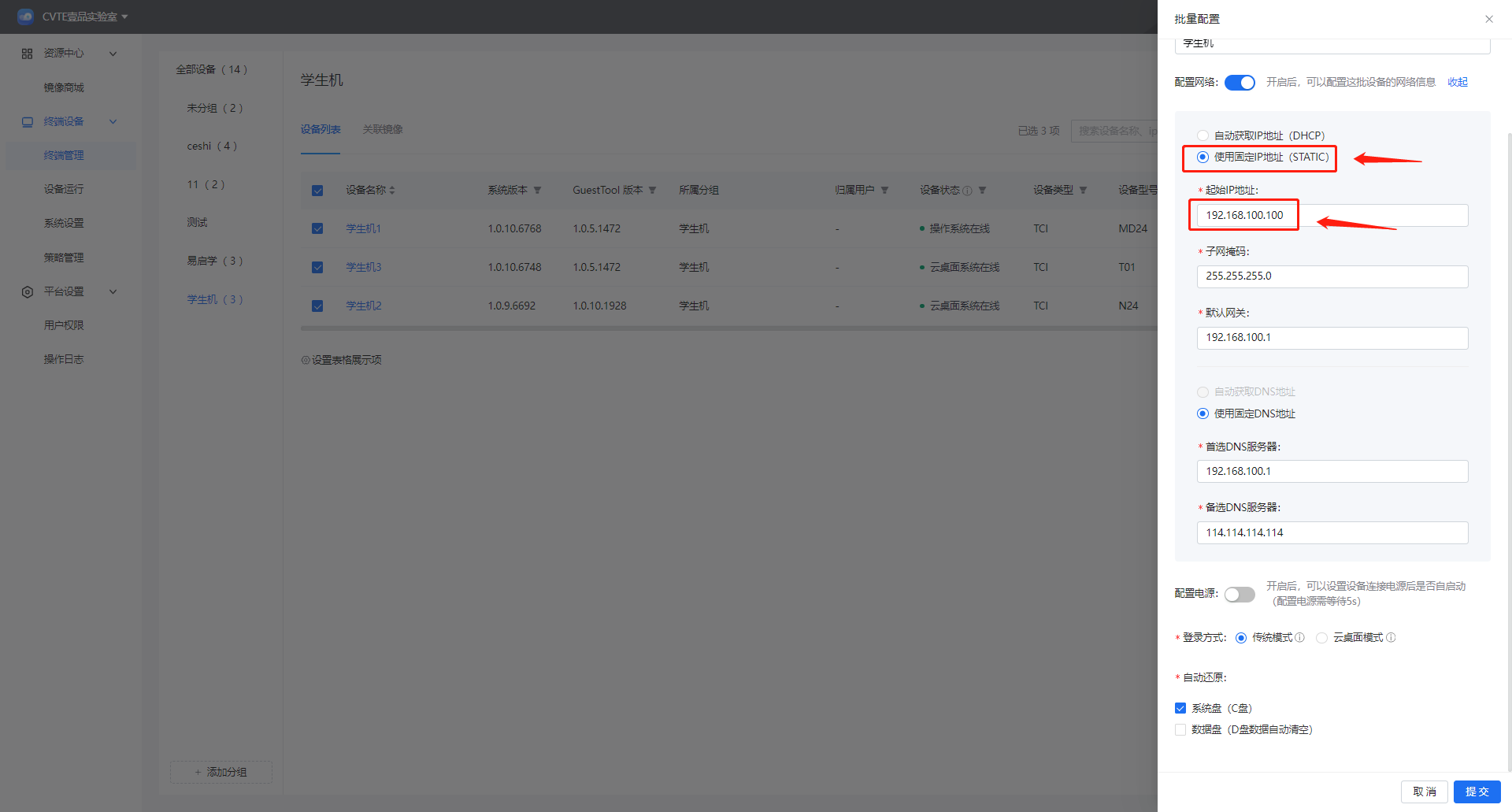This screenshot has width=1512, height=812.
Task: Enable 配置电源 switch
Action: [1240, 595]
